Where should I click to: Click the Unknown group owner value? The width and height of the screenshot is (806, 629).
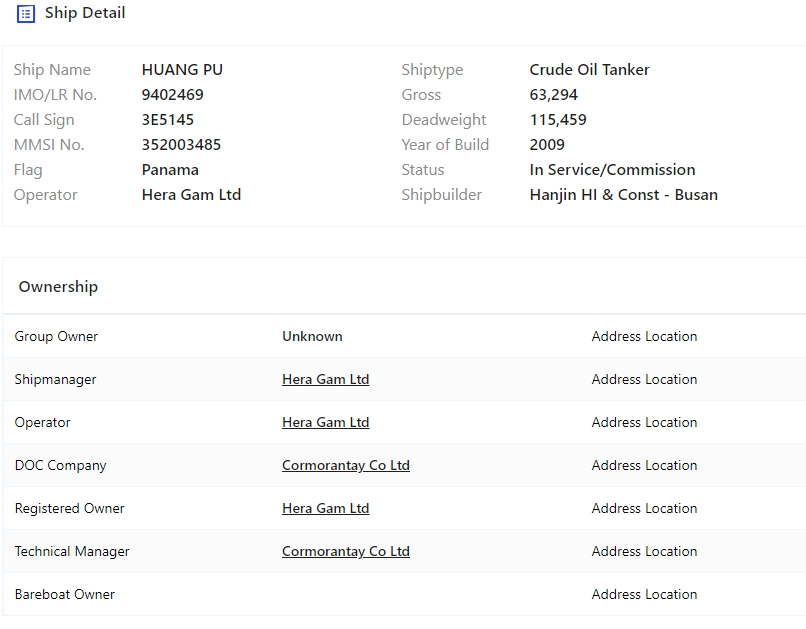pos(312,337)
